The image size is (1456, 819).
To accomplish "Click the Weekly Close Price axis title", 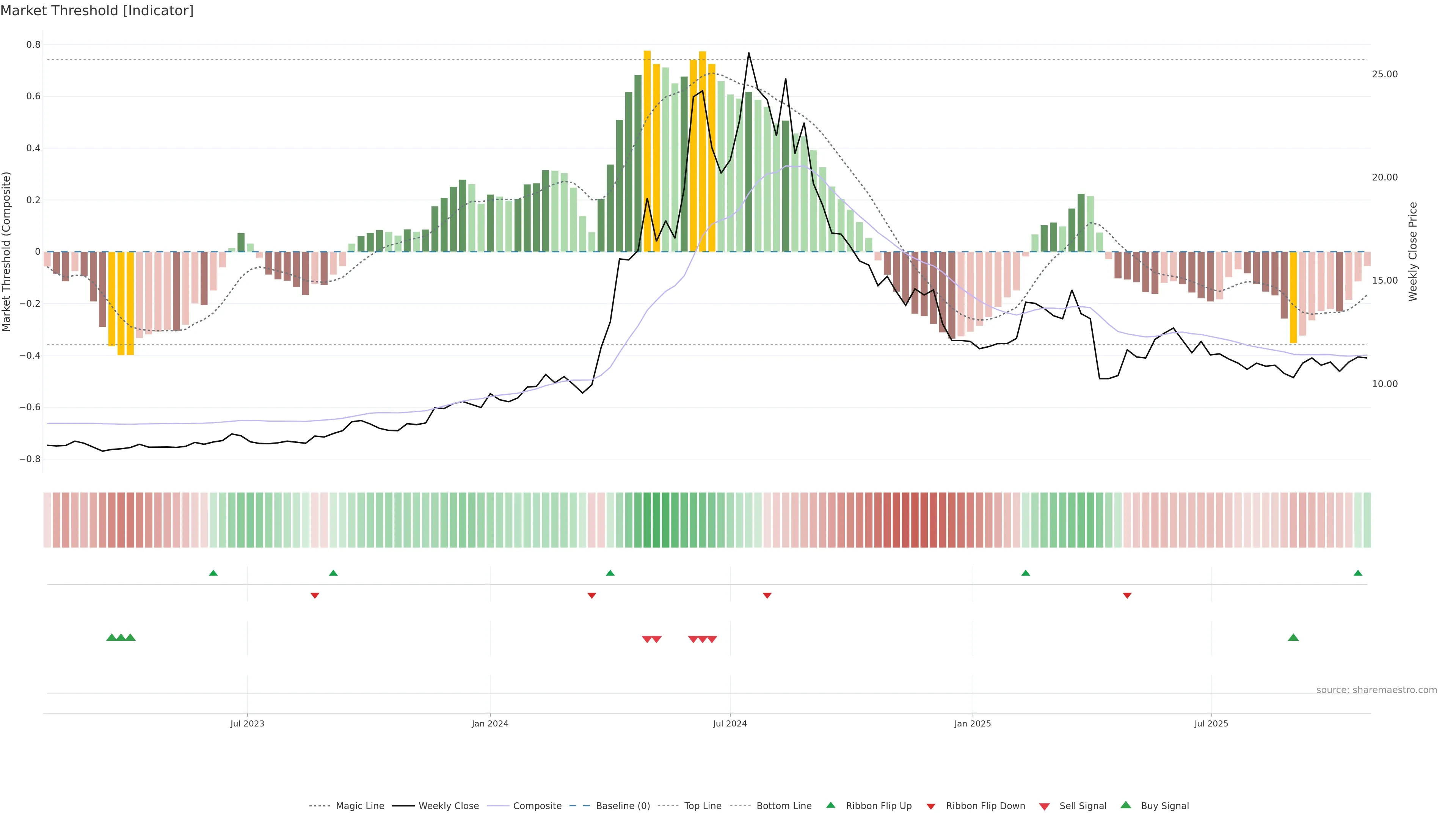I will (x=1412, y=251).
